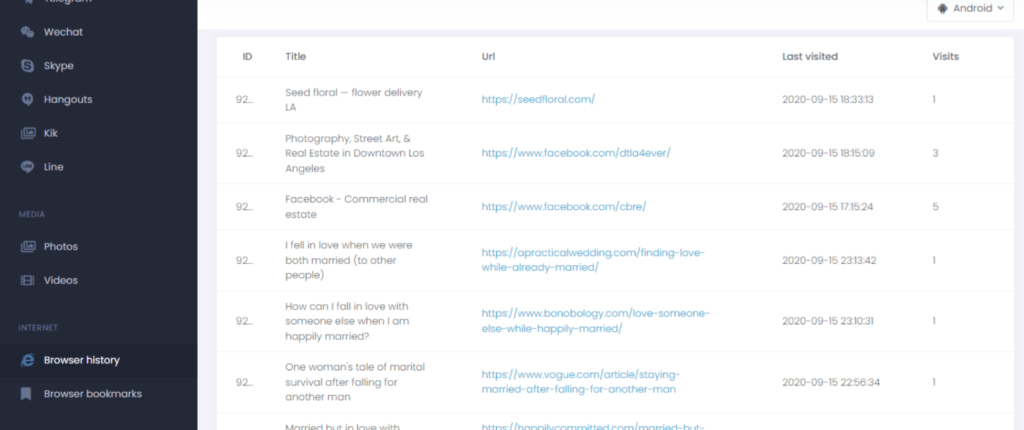Viewport: 1024px width, 430px height.
Task: Click timestamp 2020-09-15 18:15:09
Action: coord(829,153)
